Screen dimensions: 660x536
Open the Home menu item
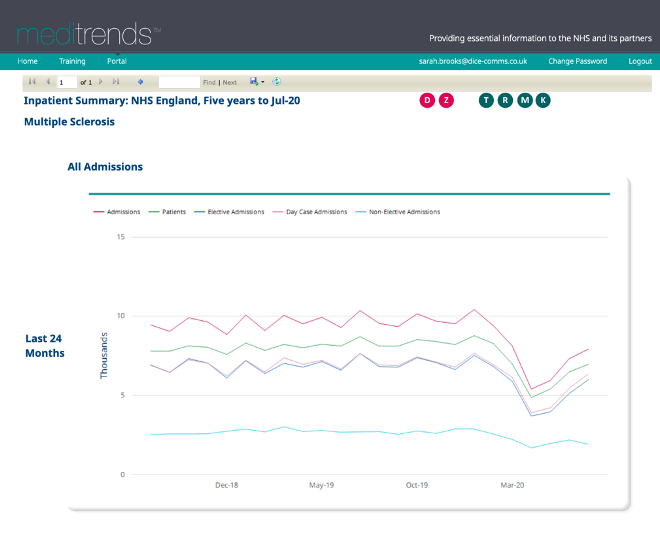(27, 61)
